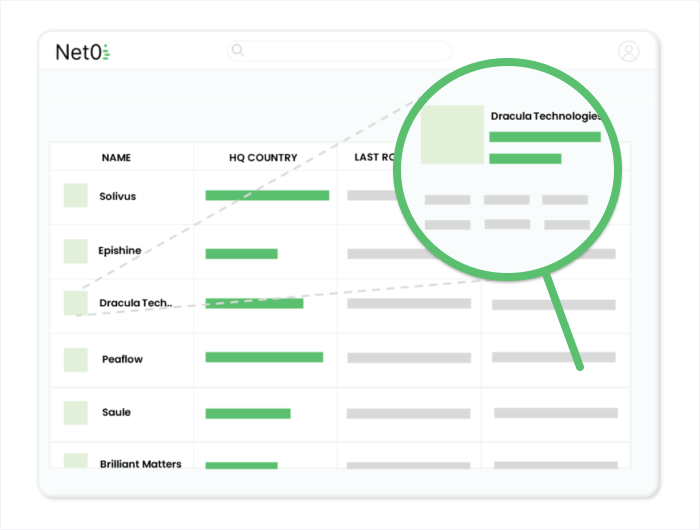Click the Solivus logo thumbnail
This screenshot has width=700, height=530.
click(x=75, y=195)
